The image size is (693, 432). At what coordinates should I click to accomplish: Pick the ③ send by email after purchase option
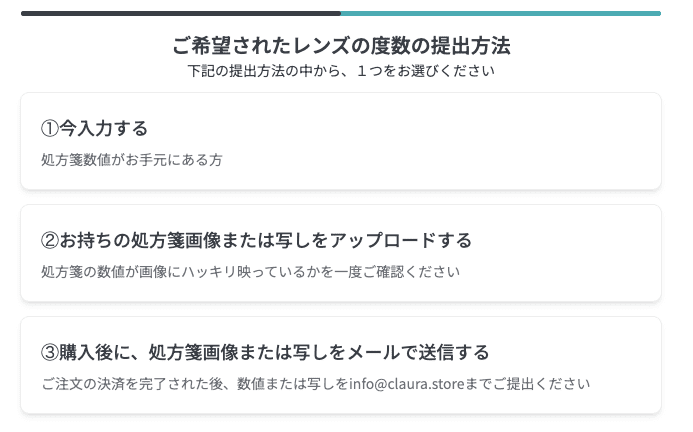click(340, 365)
